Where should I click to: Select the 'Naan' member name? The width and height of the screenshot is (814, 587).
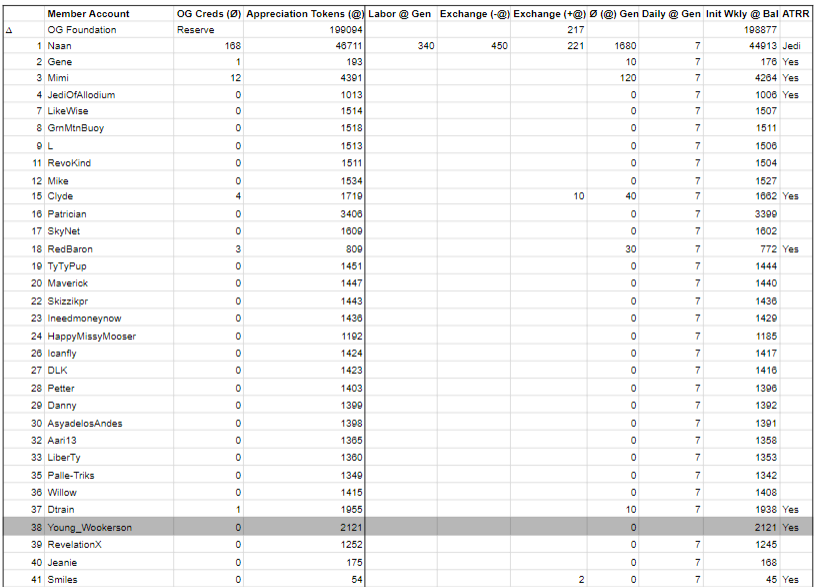(59, 46)
